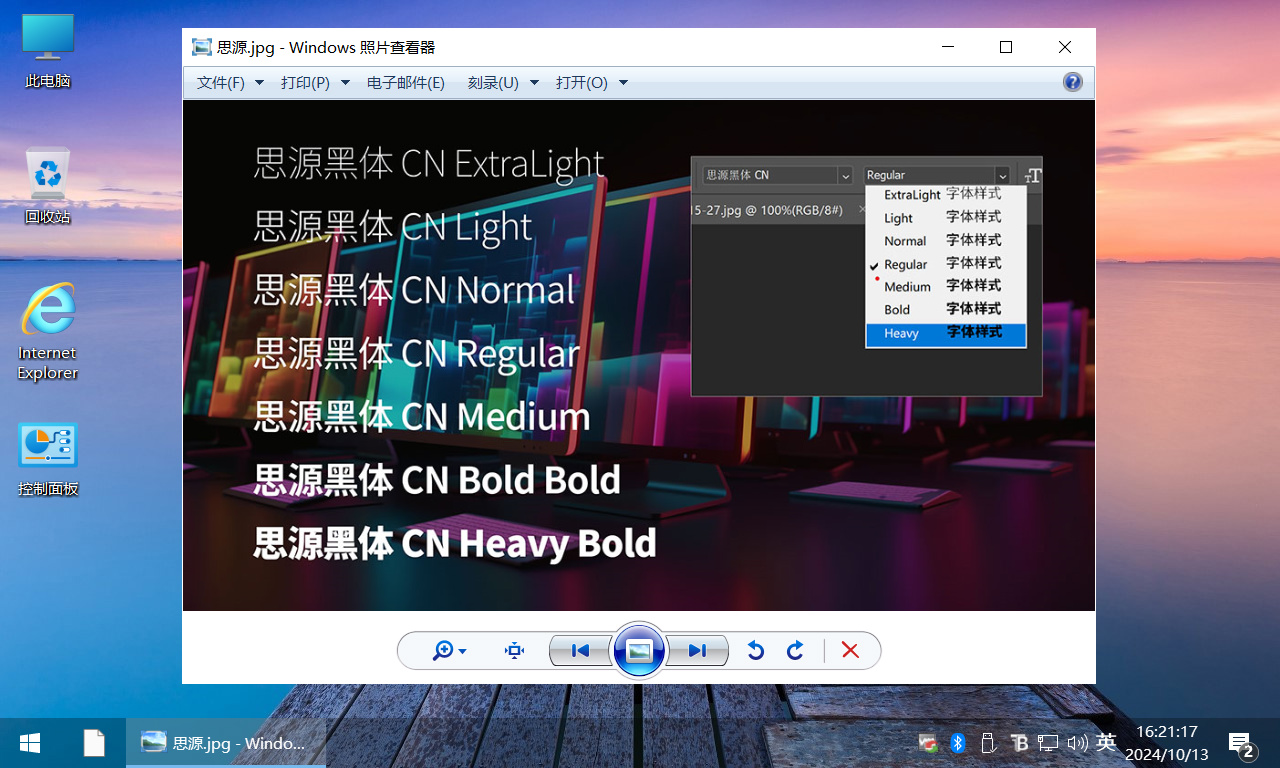The height and width of the screenshot is (768, 1280).
Task: Open the zoom magnifier control
Action: pyautogui.click(x=449, y=651)
